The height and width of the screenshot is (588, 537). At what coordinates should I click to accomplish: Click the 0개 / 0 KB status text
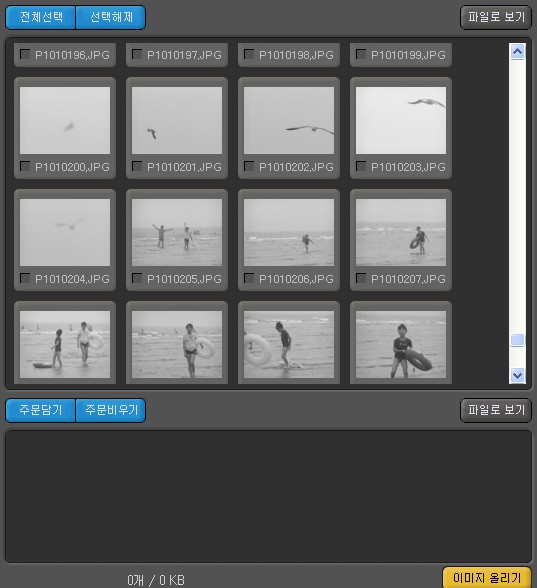pyautogui.click(x=156, y=580)
